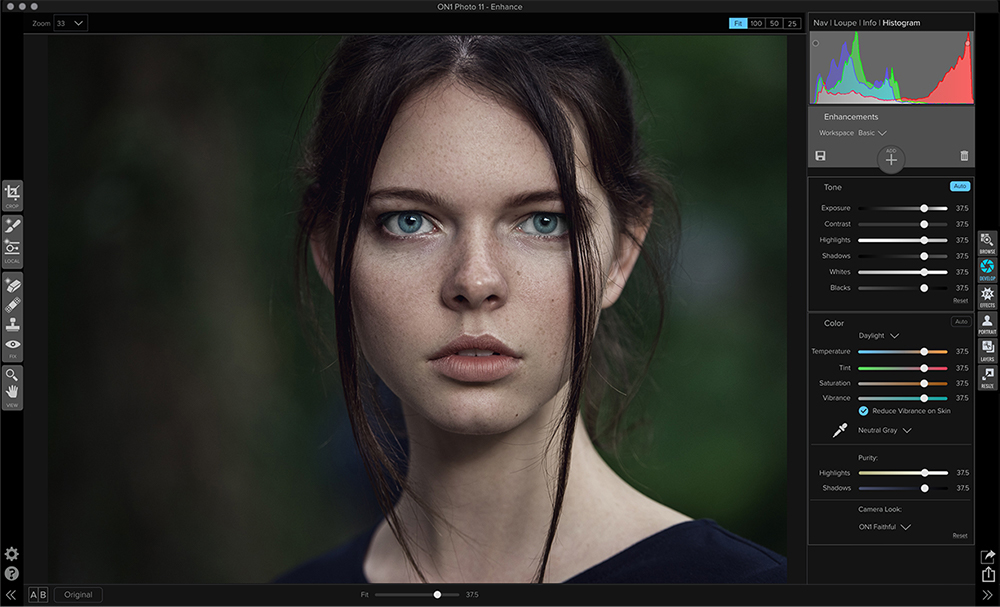This screenshot has width=1000, height=607.
Task: Set the zoom preset to 100
Action: pos(757,23)
